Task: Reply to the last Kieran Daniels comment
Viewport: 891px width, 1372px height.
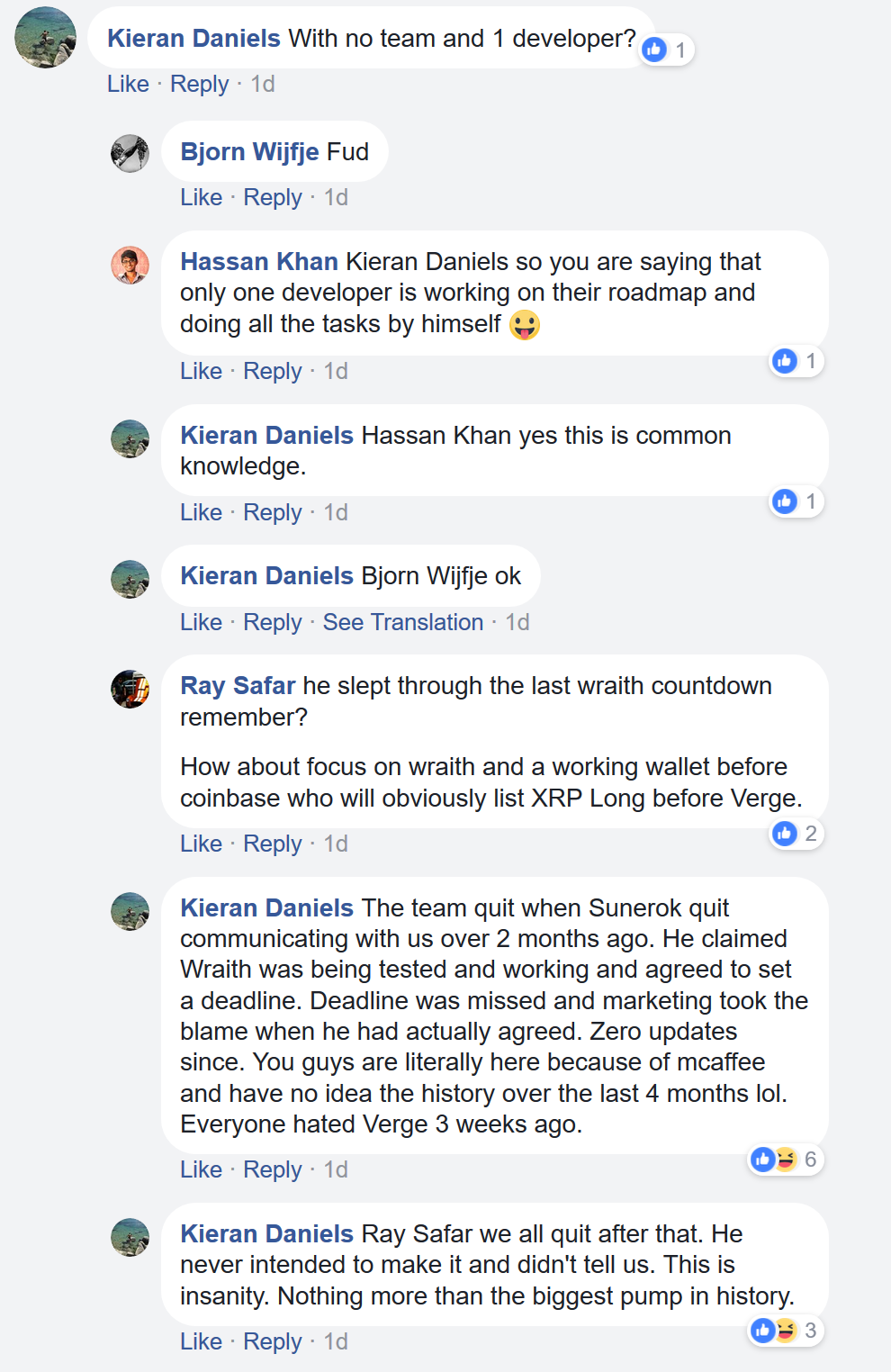Action: click(272, 1341)
